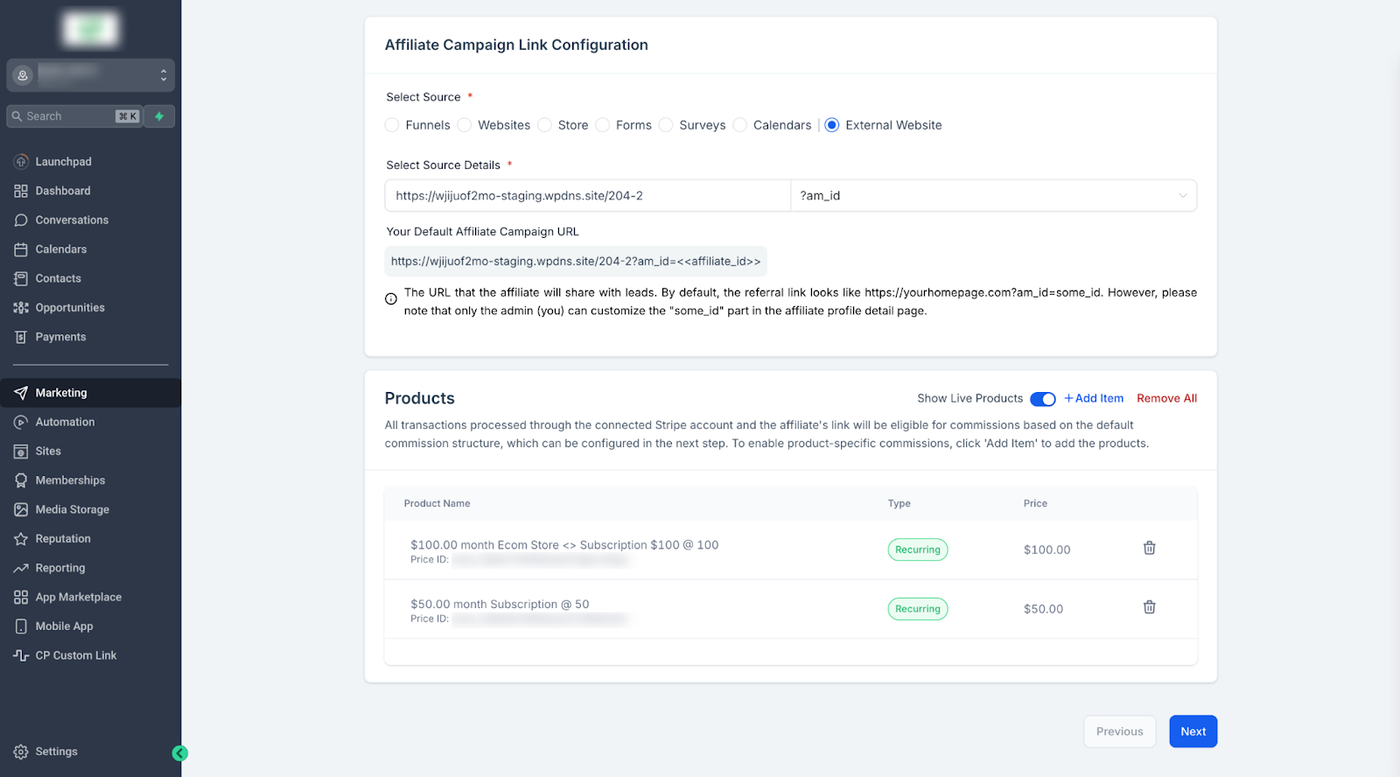Open the Conversations menu item

tap(72, 220)
